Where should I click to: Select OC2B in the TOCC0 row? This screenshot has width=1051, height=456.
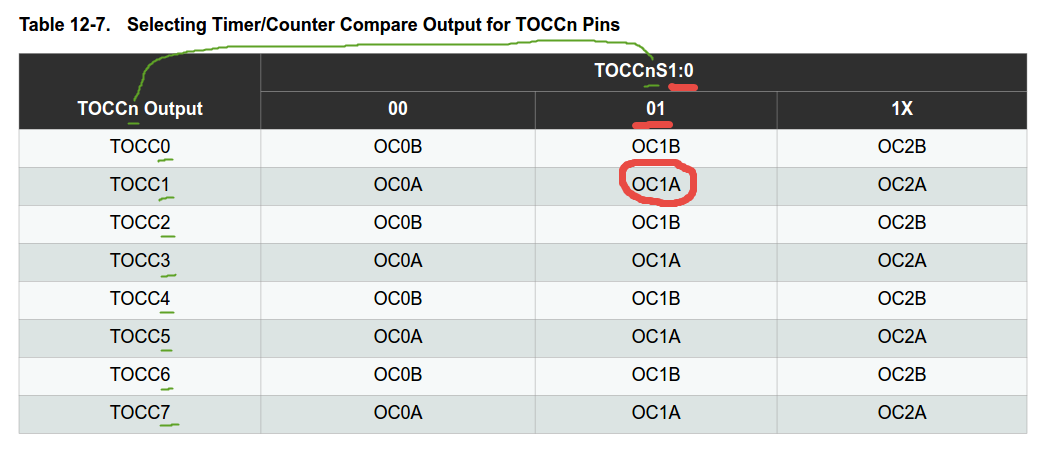click(902, 147)
